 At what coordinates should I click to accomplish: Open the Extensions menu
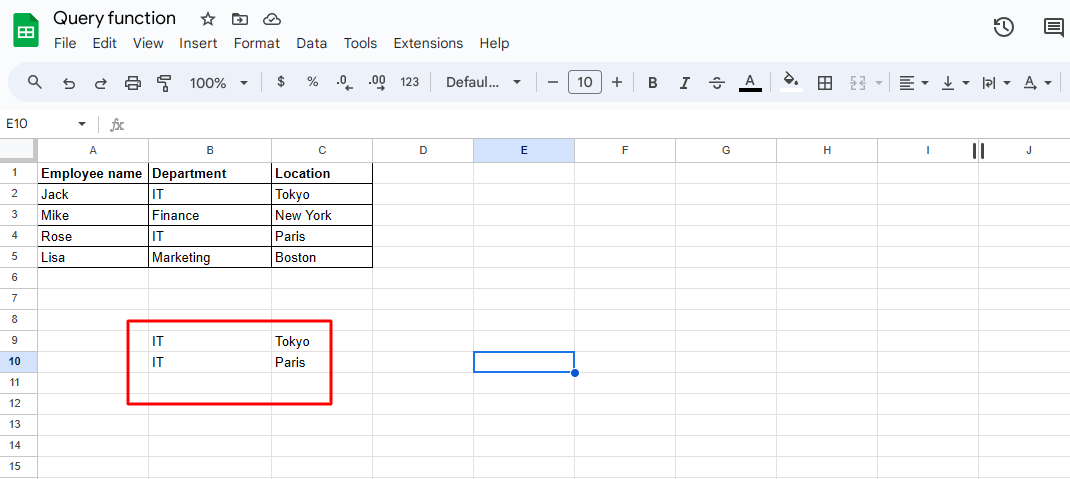[428, 43]
